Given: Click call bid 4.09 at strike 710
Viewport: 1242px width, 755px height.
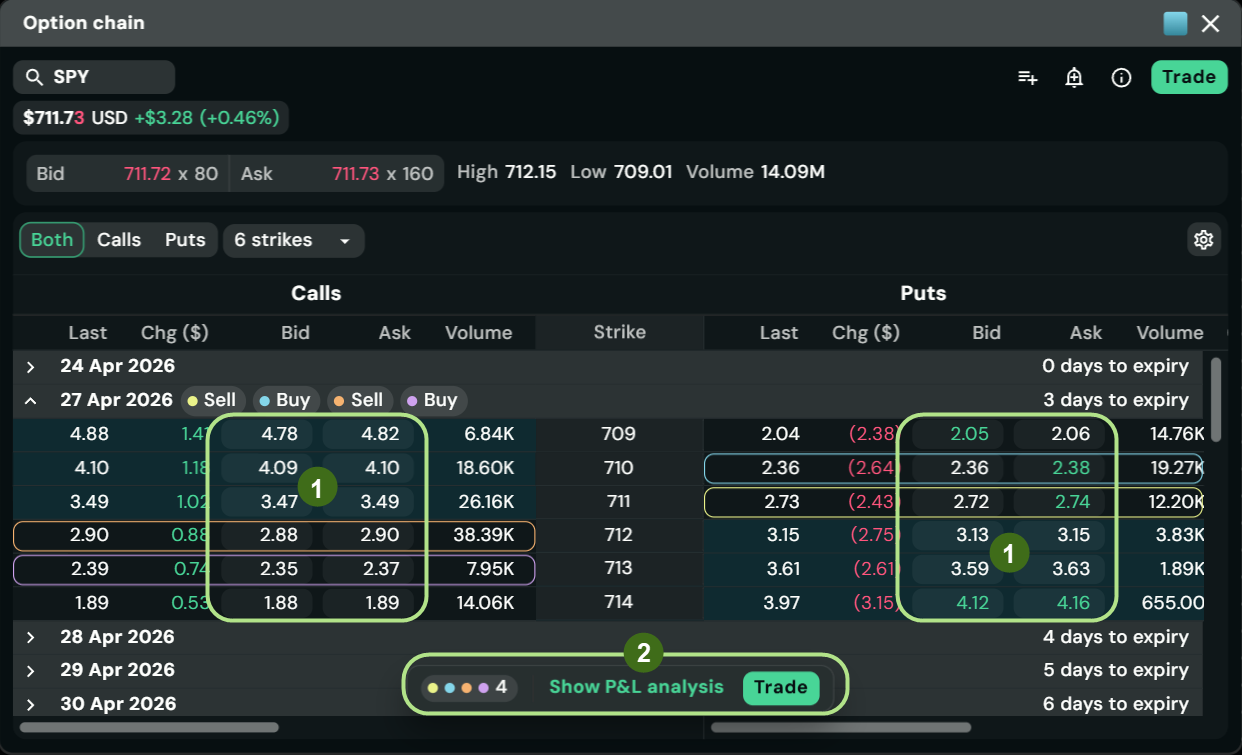Looking at the screenshot, I should pos(268,468).
